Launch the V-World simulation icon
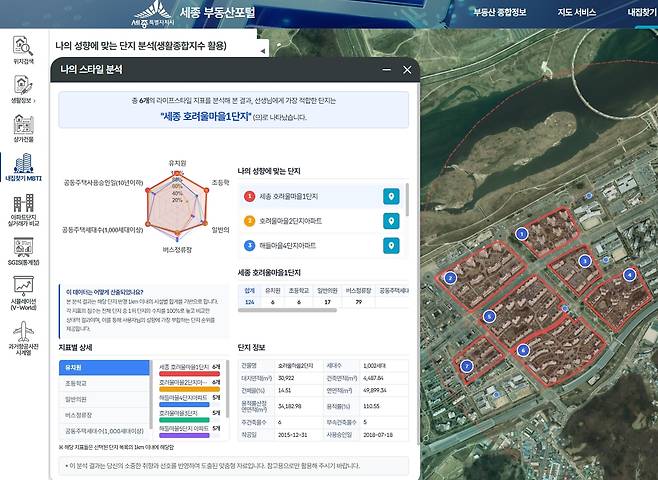Viewport: 658px width, 480px height. point(23,293)
